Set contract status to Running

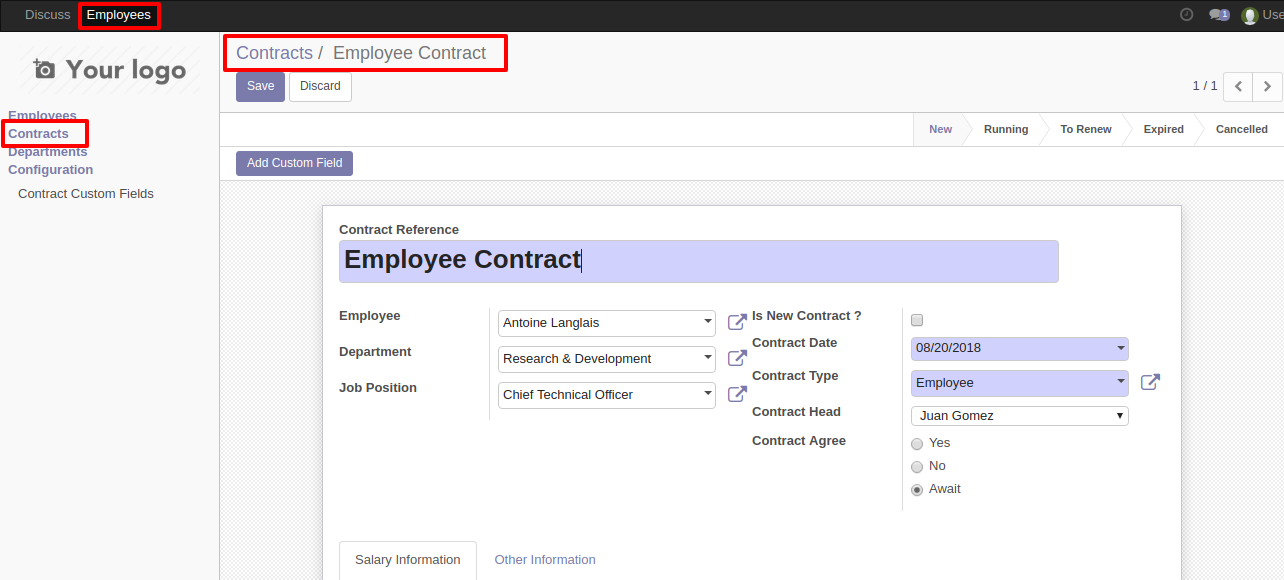[1005, 129]
